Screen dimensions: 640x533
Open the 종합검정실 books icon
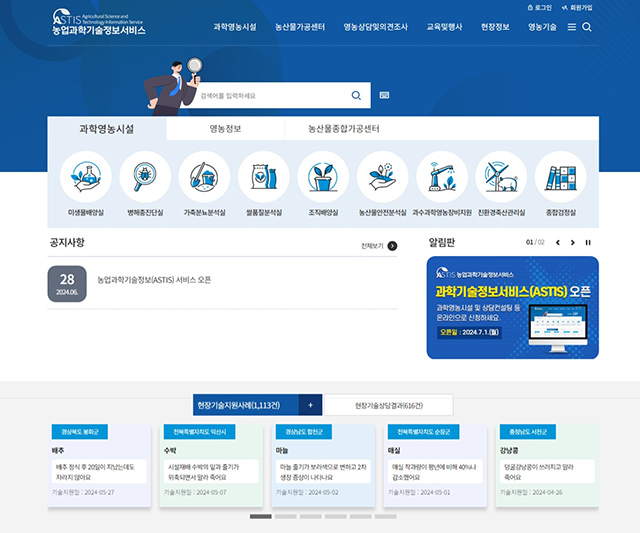coord(561,177)
